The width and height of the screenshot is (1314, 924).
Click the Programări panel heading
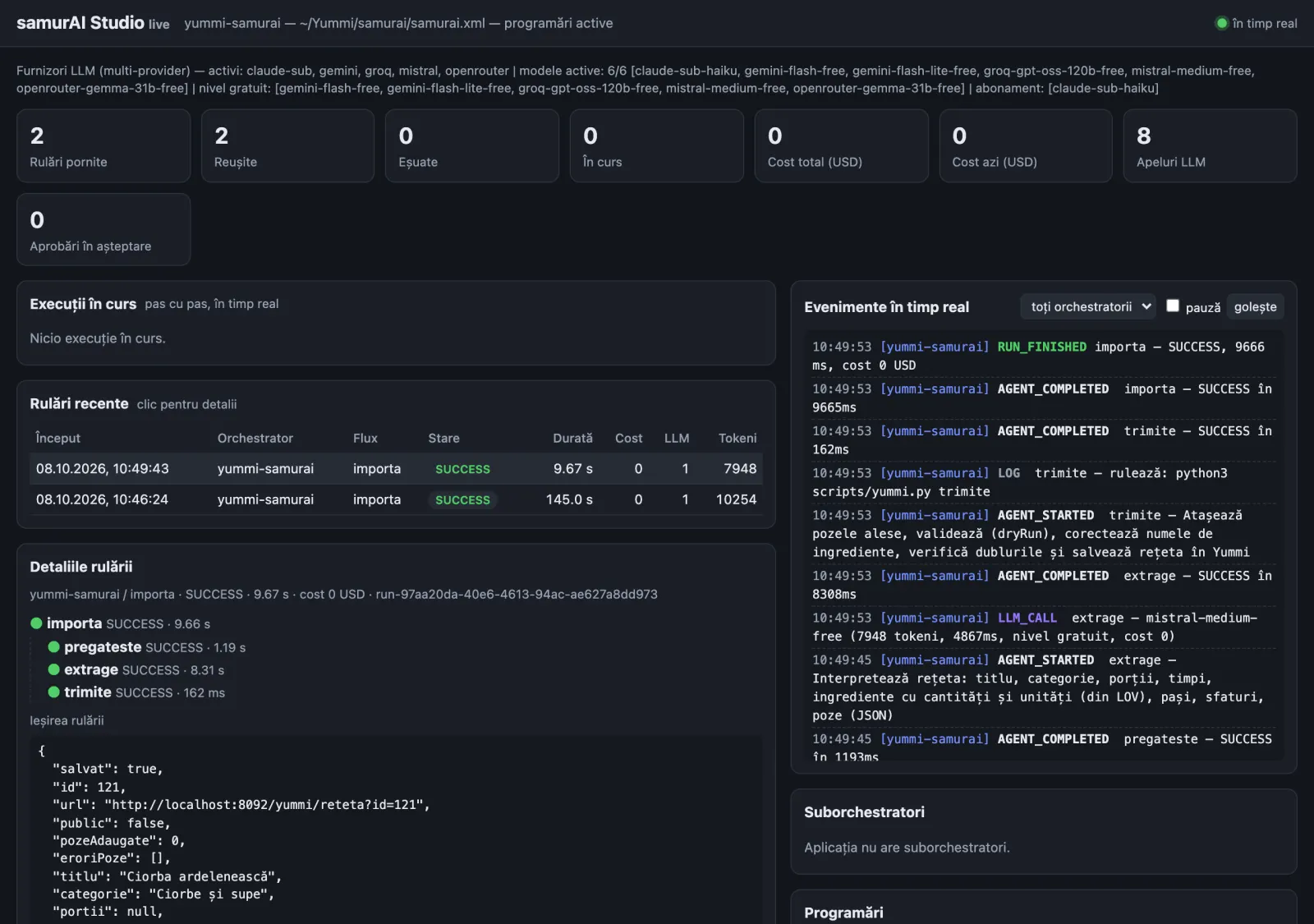[x=843, y=913]
